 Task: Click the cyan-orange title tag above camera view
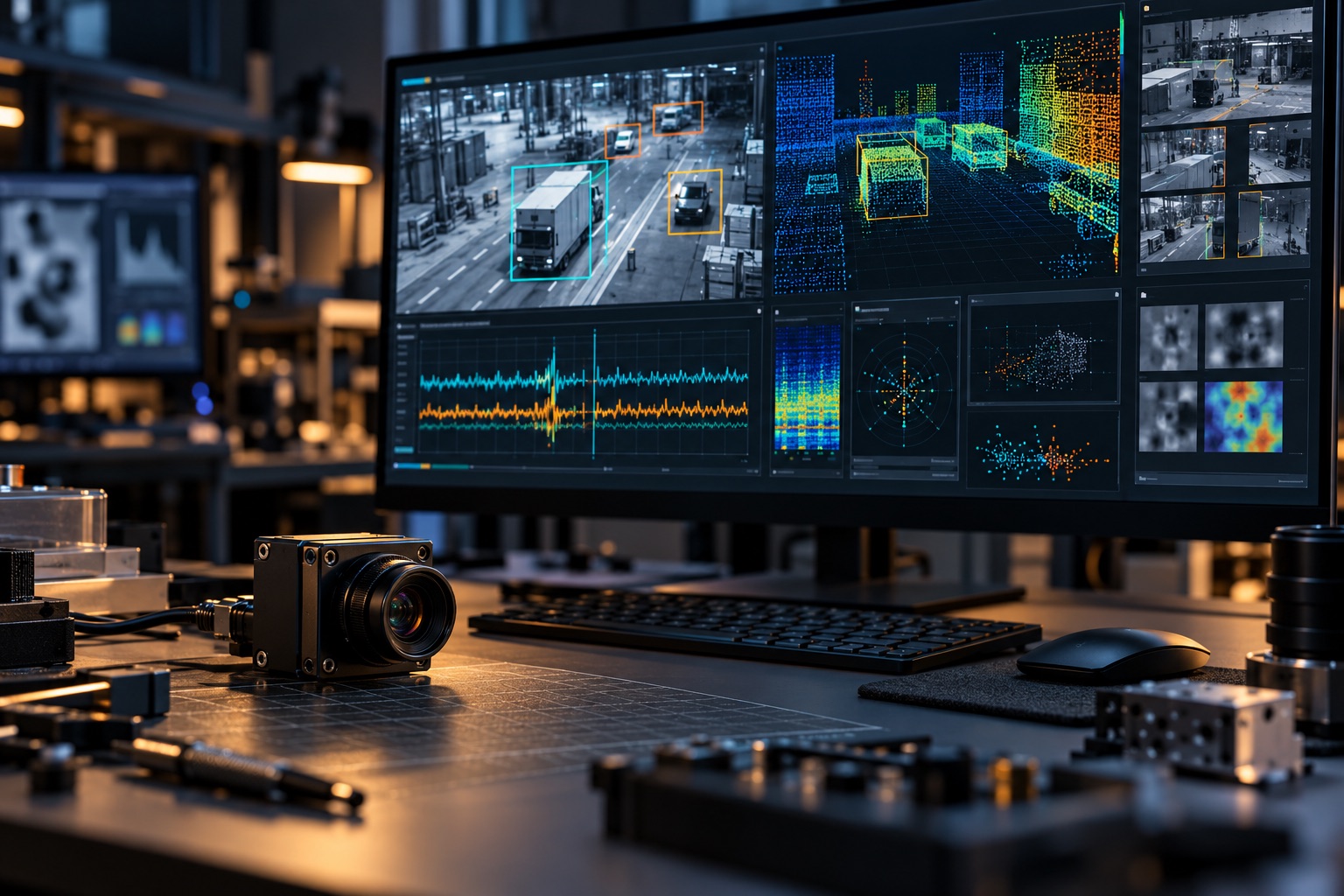(416, 80)
